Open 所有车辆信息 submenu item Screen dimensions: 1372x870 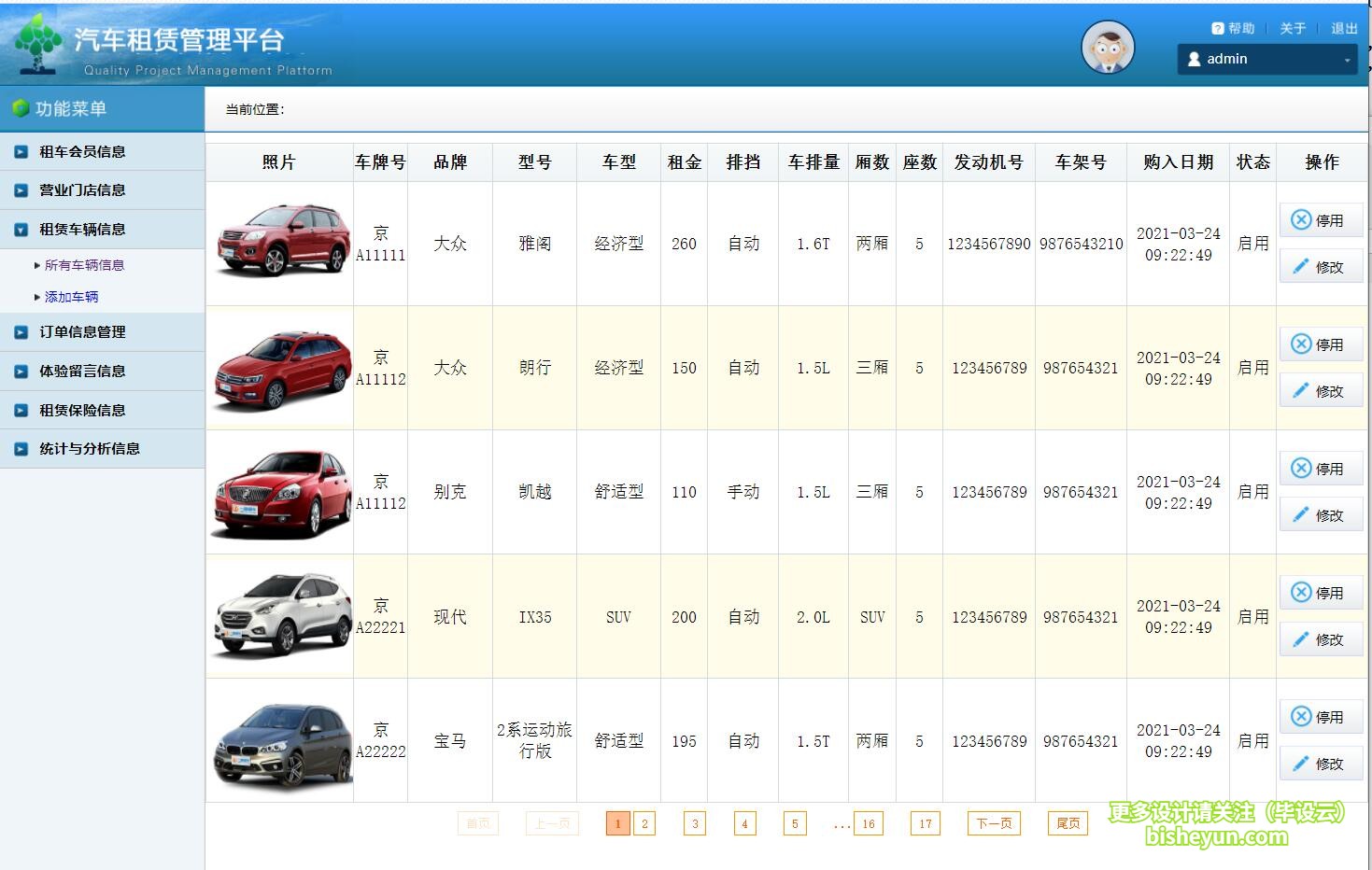pyautogui.click(x=84, y=265)
